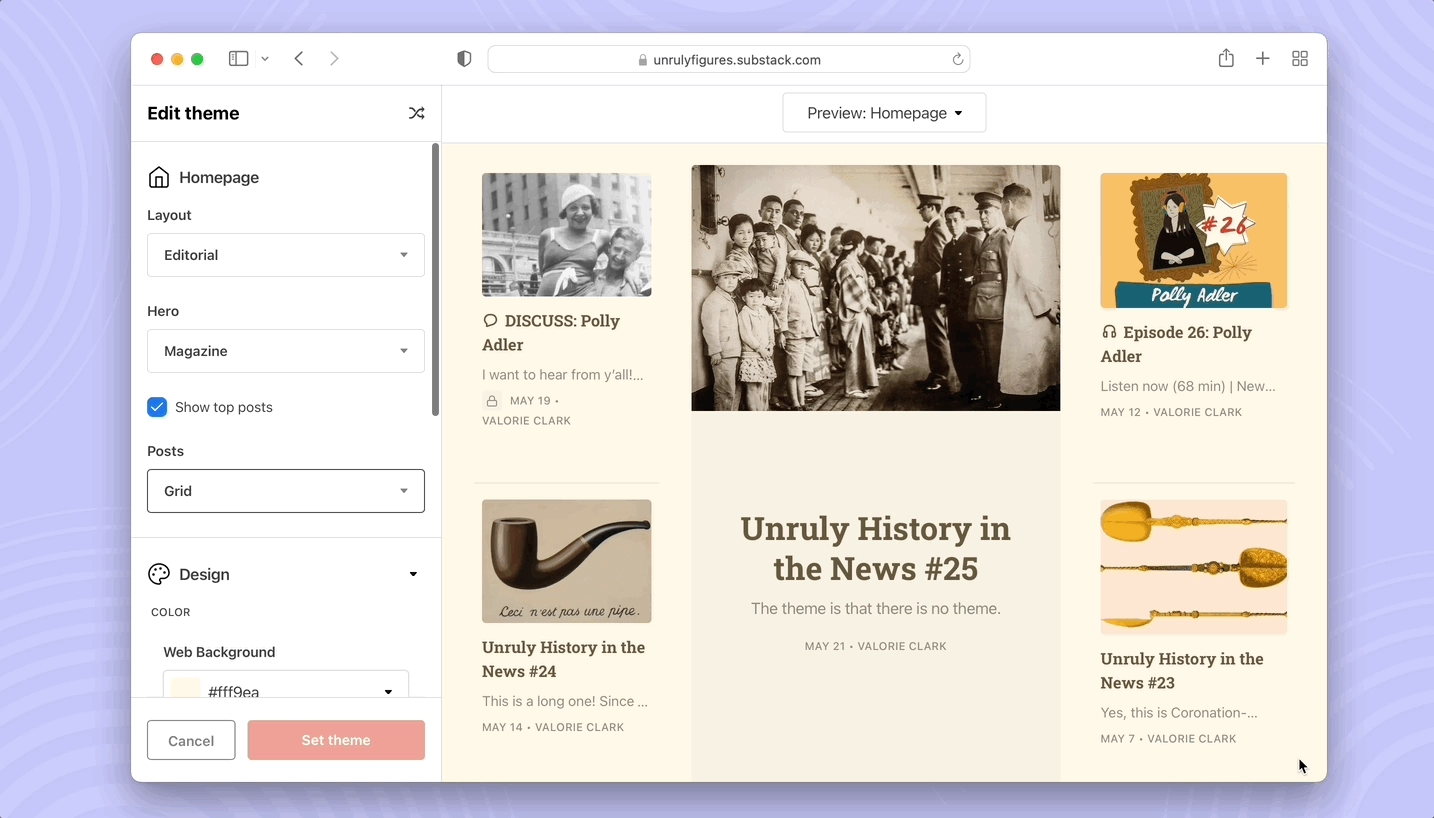Open Unruly History in the News #23
This screenshot has width=1434, height=818.
coord(1182,671)
